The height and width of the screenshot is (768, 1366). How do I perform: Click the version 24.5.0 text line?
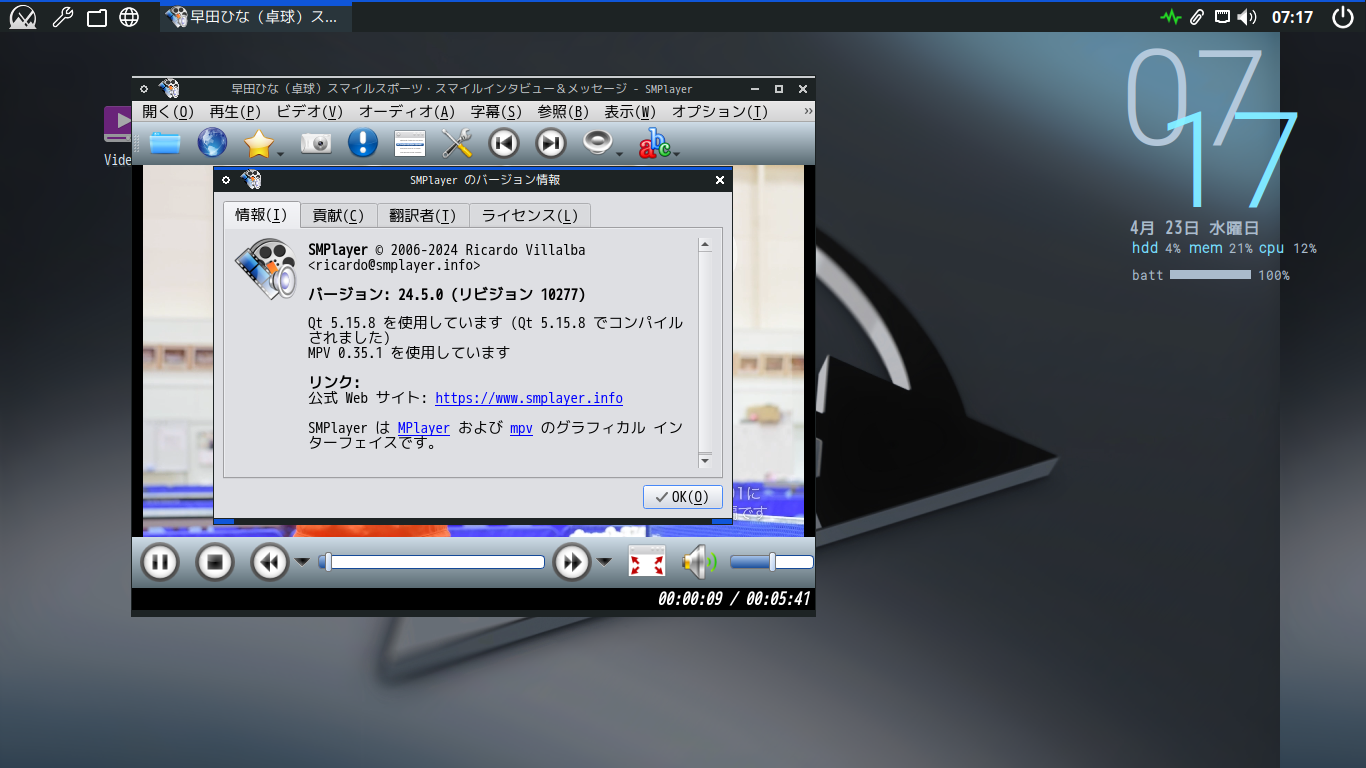(447, 294)
